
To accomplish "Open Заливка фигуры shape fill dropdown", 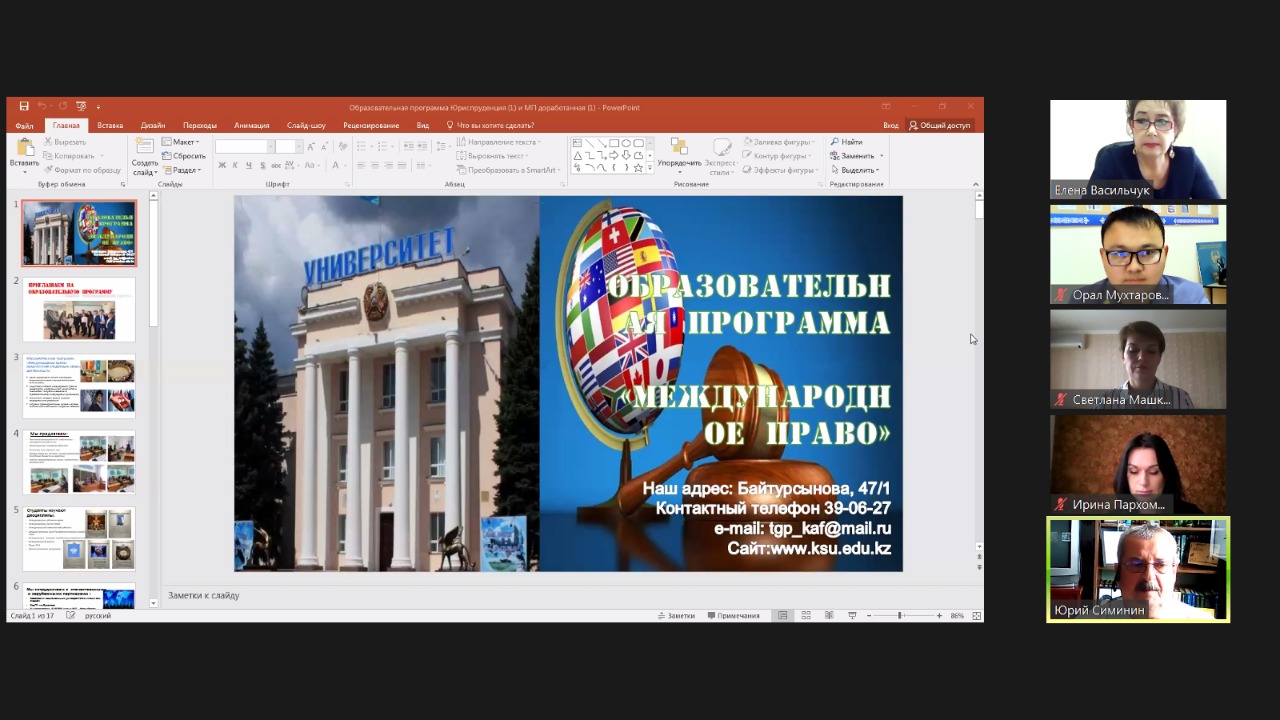I will [778, 142].
